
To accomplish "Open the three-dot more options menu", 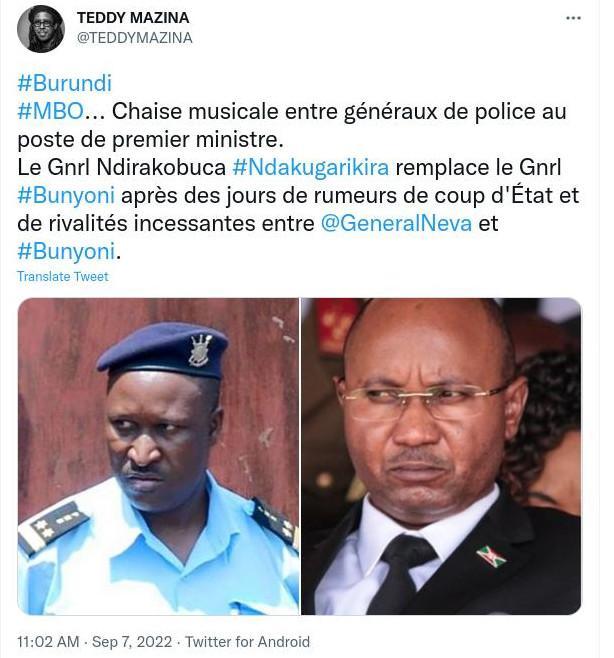I will [573, 18].
